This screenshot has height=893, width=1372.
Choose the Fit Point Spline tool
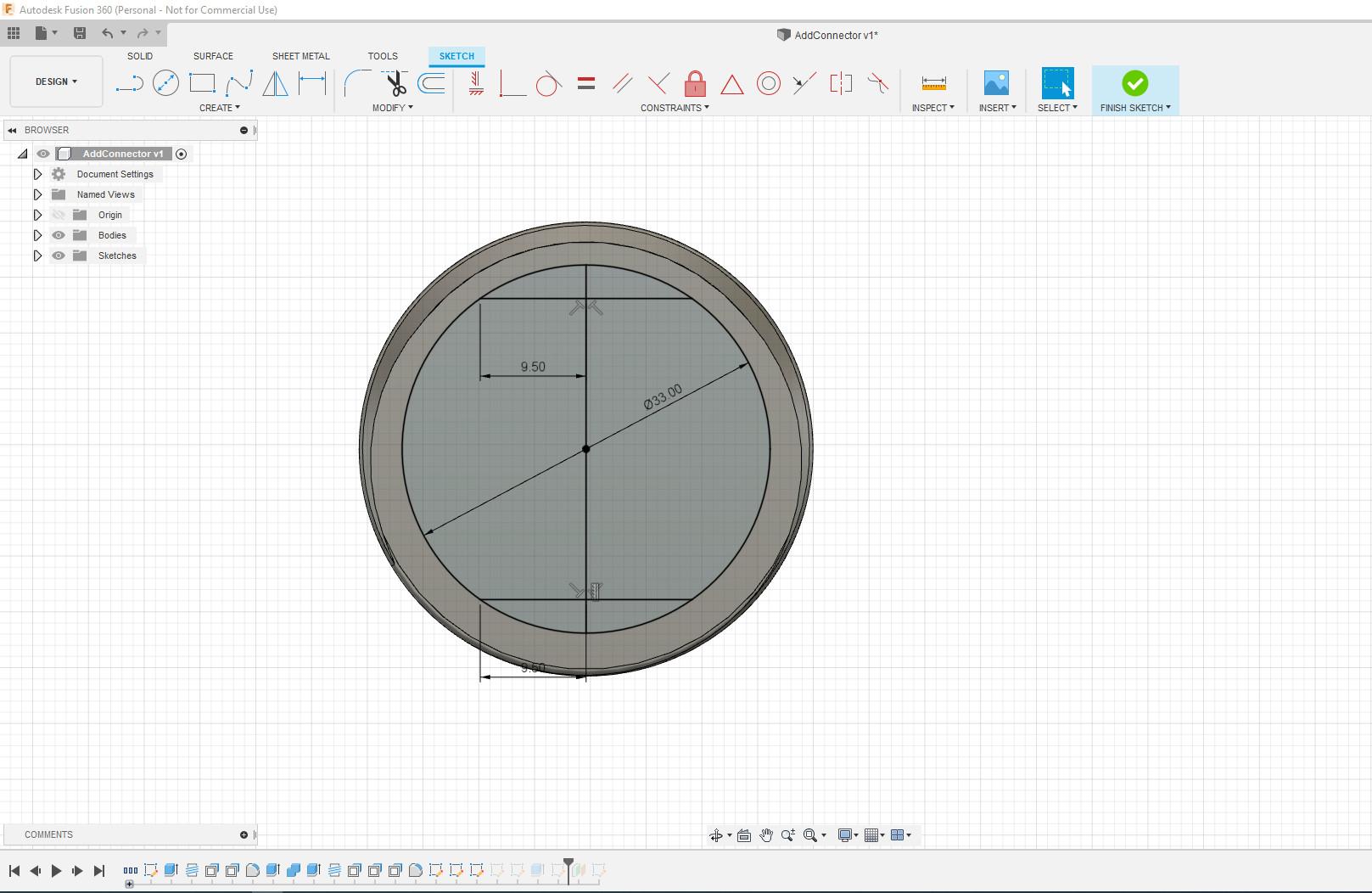(x=239, y=83)
